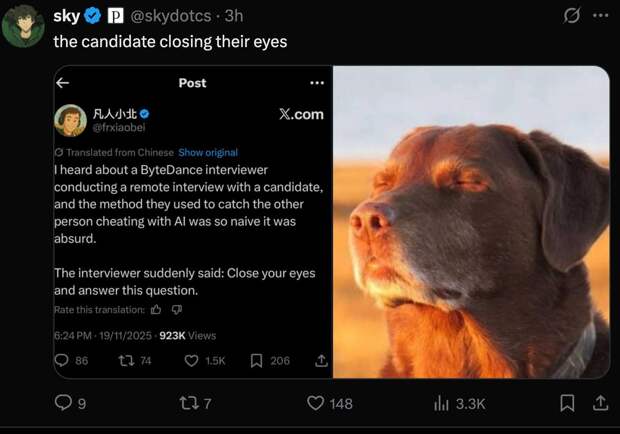Click the back arrow in quoted screenshot
Screen dimensions: 620x434
[x=63, y=83]
